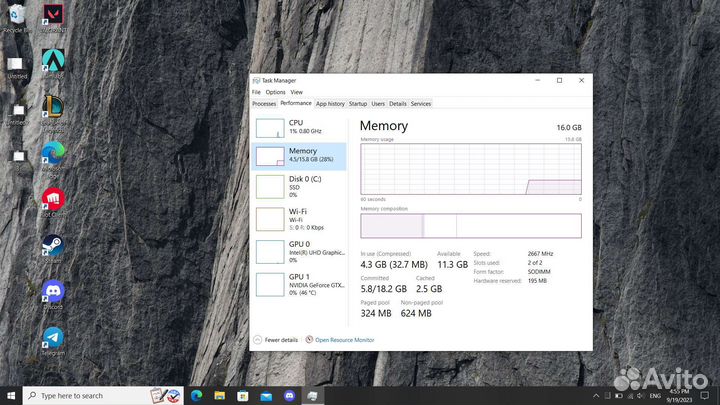Launch the VALORANT desktop shortcut
This screenshot has width=720, height=405.
[x=53, y=17]
